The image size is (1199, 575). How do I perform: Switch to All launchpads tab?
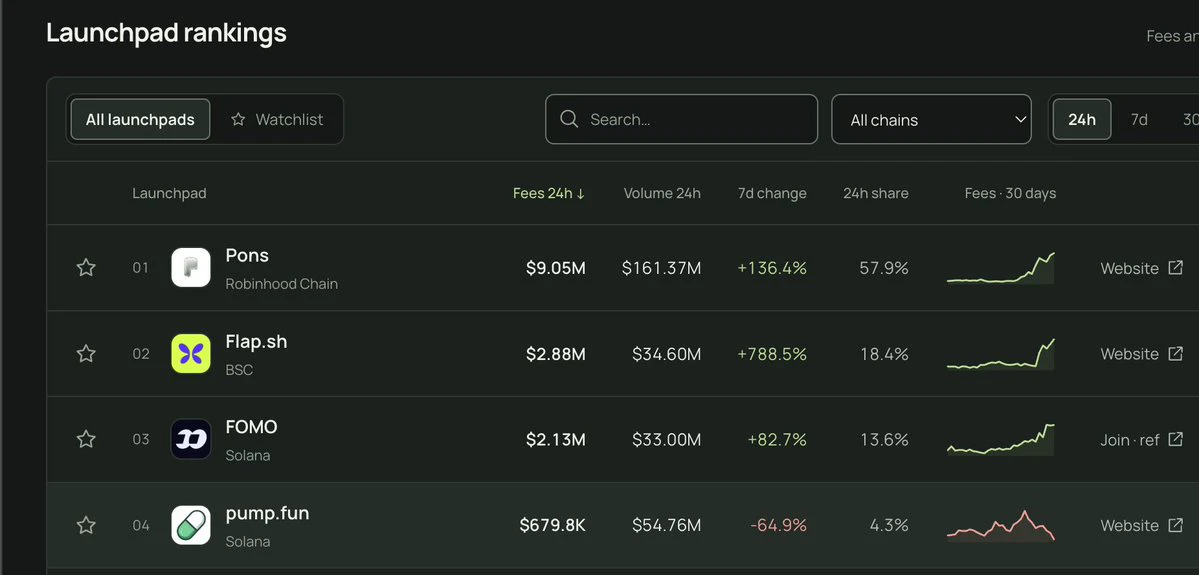click(x=140, y=119)
